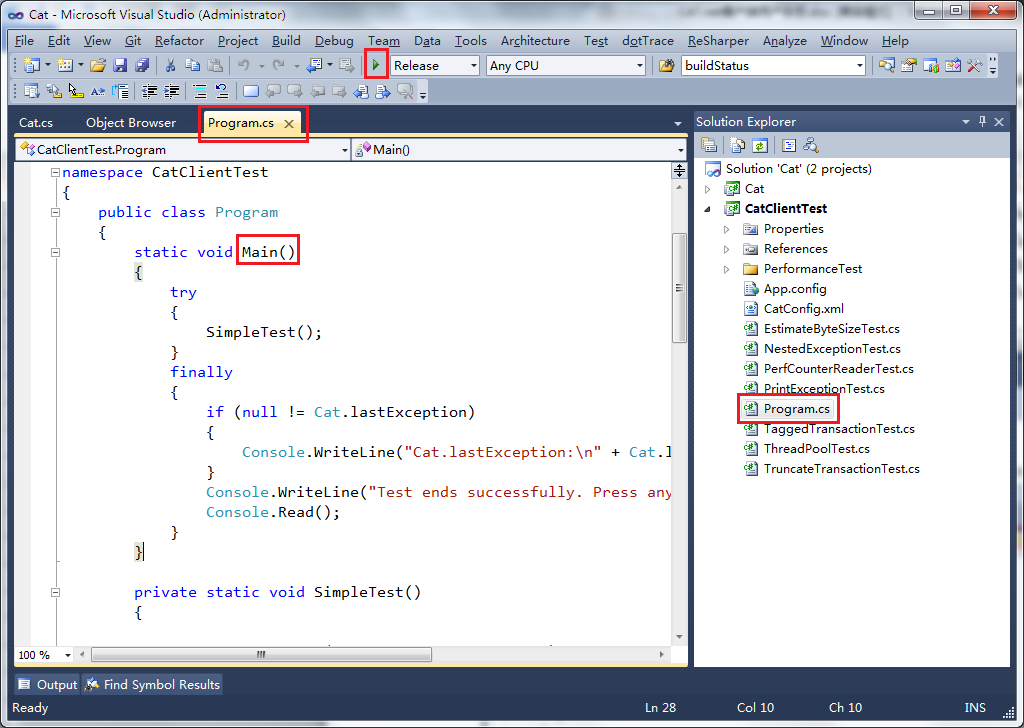Click the View Class Diagram icon
1024x728 pixels.
(810, 145)
